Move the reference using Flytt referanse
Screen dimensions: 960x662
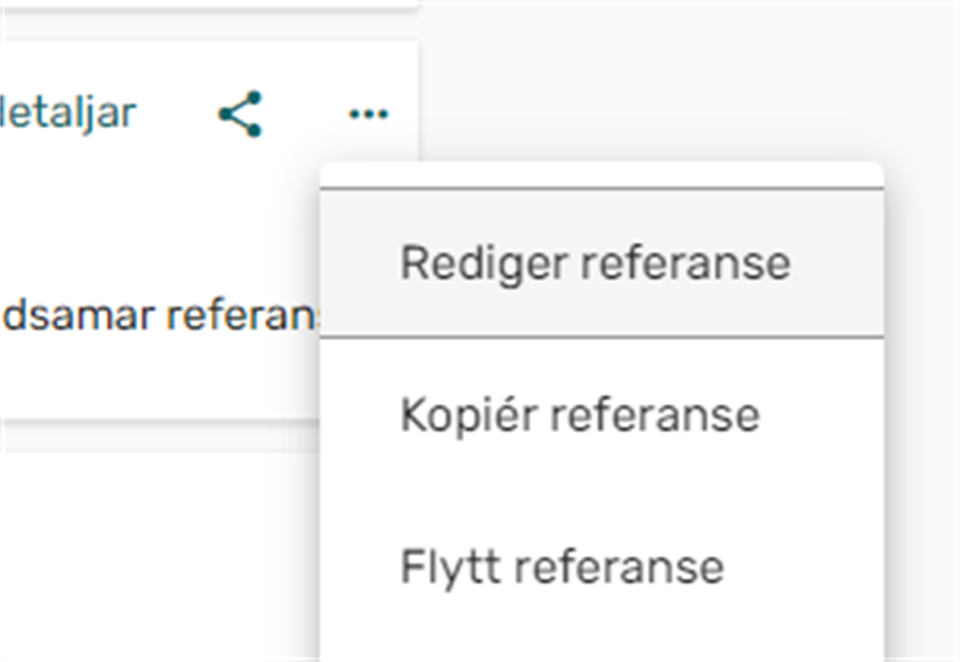click(x=562, y=566)
